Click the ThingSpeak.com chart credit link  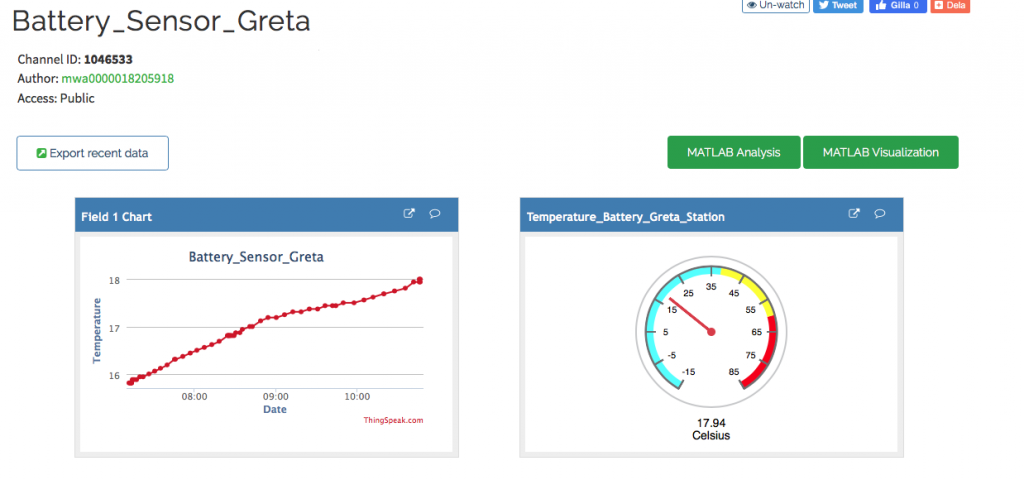(x=393, y=421)
